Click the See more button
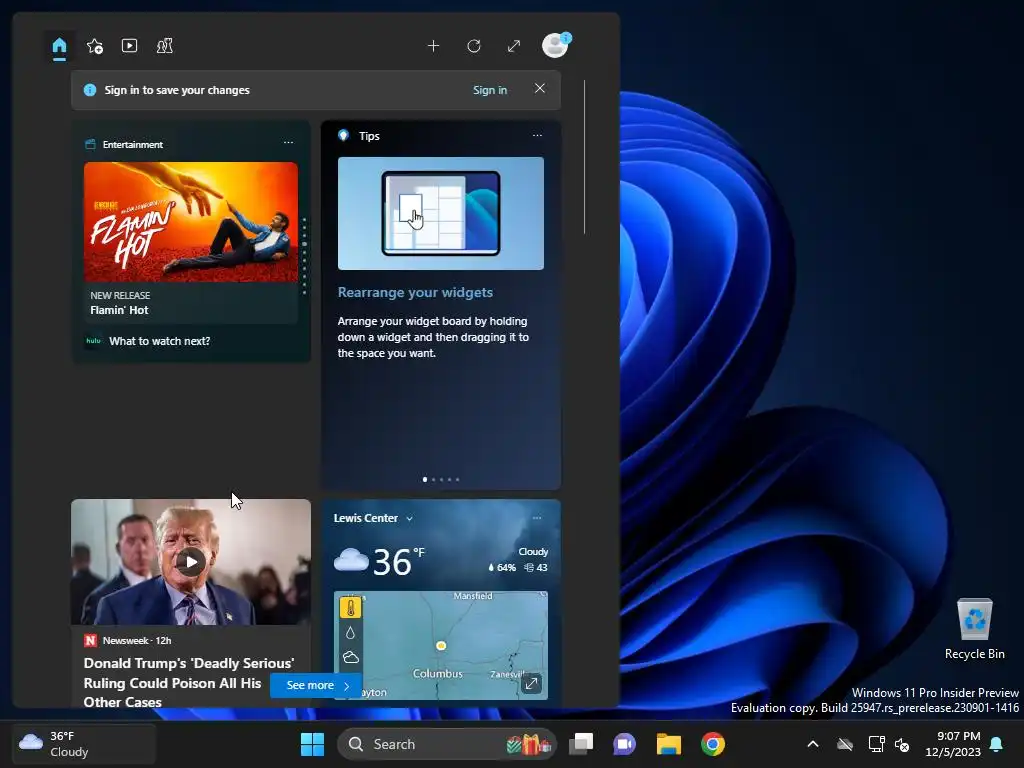The height and width of the screenshot is (768, 1024). point(317,685)
